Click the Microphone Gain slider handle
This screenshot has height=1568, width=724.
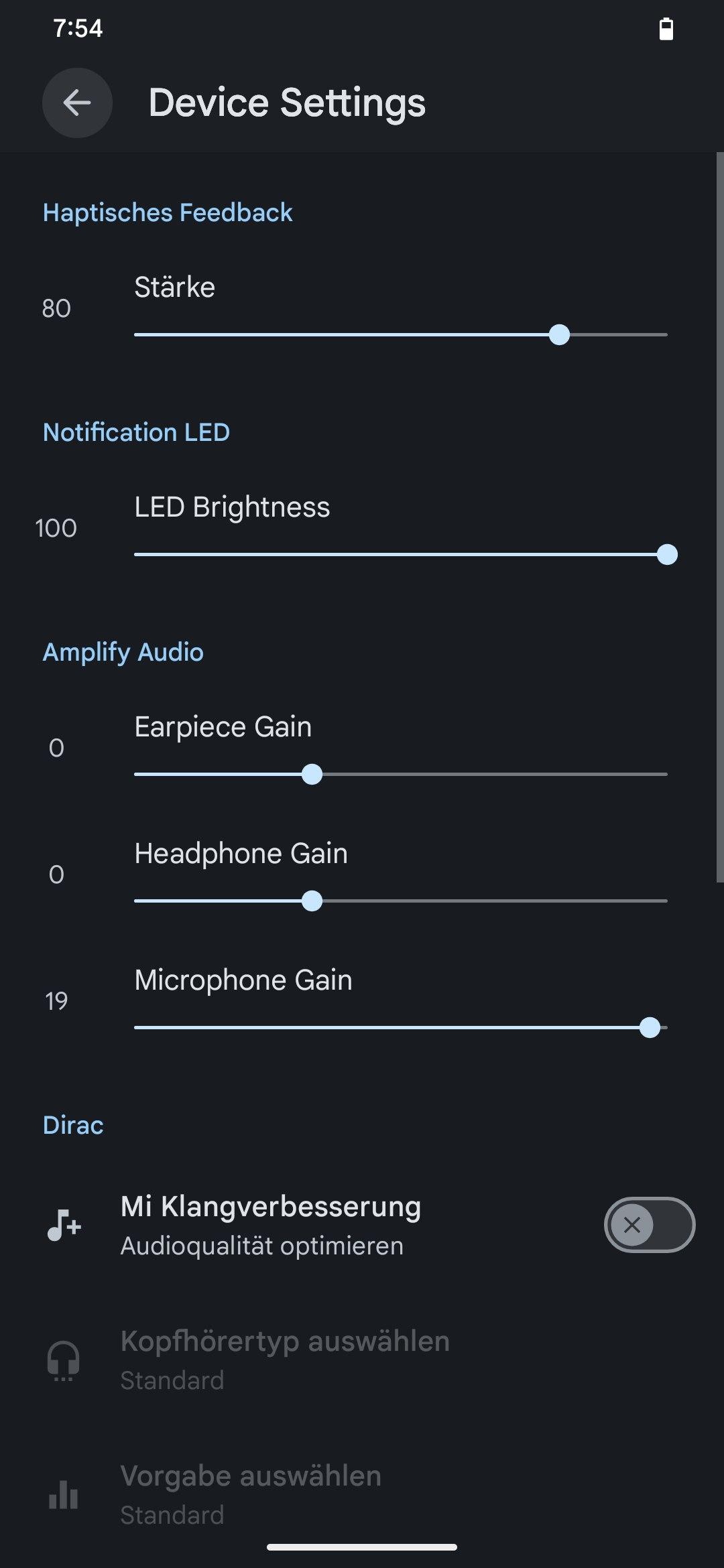(650, 1027)
